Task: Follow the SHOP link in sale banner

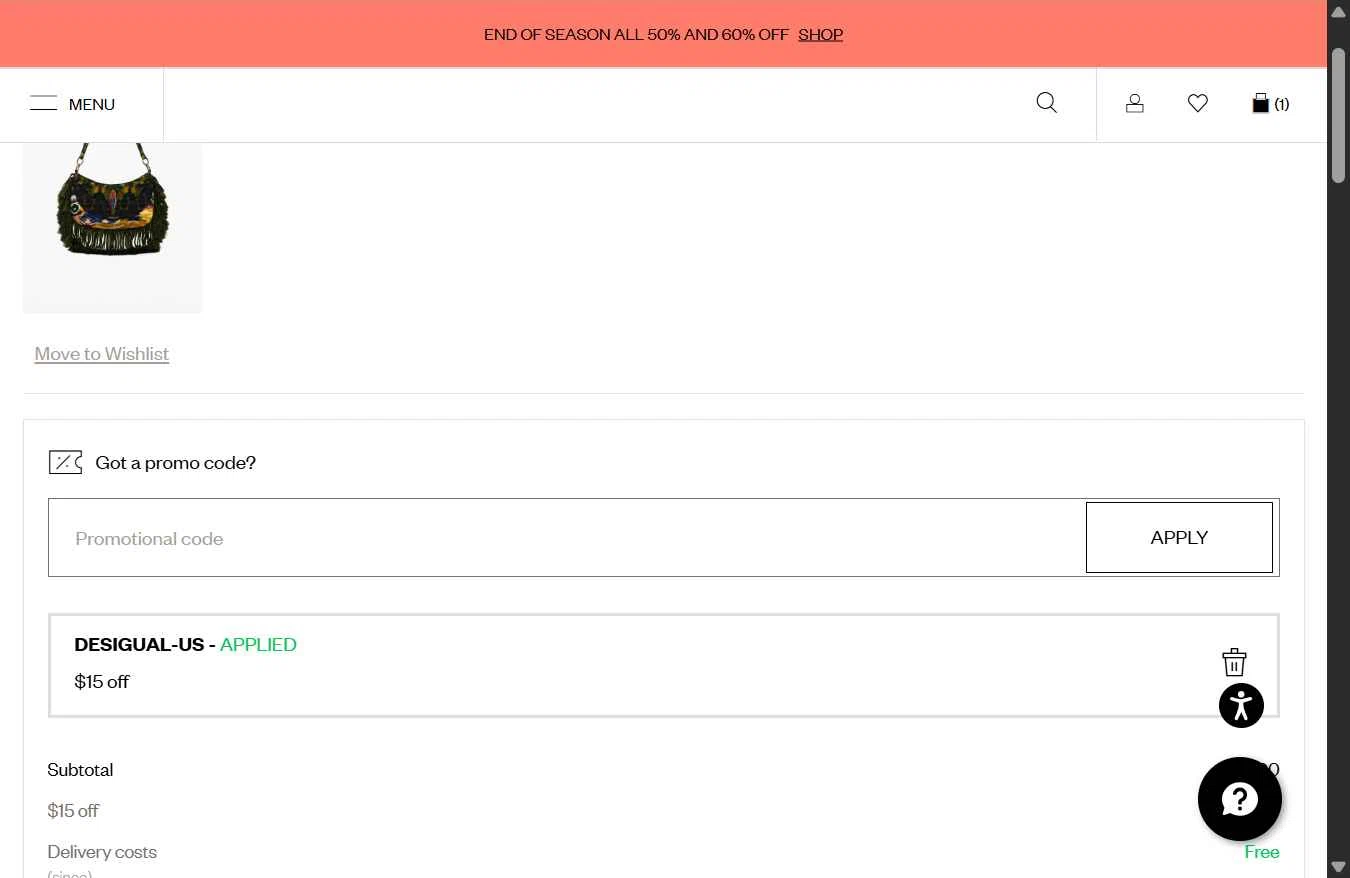Action: point(820,34)
